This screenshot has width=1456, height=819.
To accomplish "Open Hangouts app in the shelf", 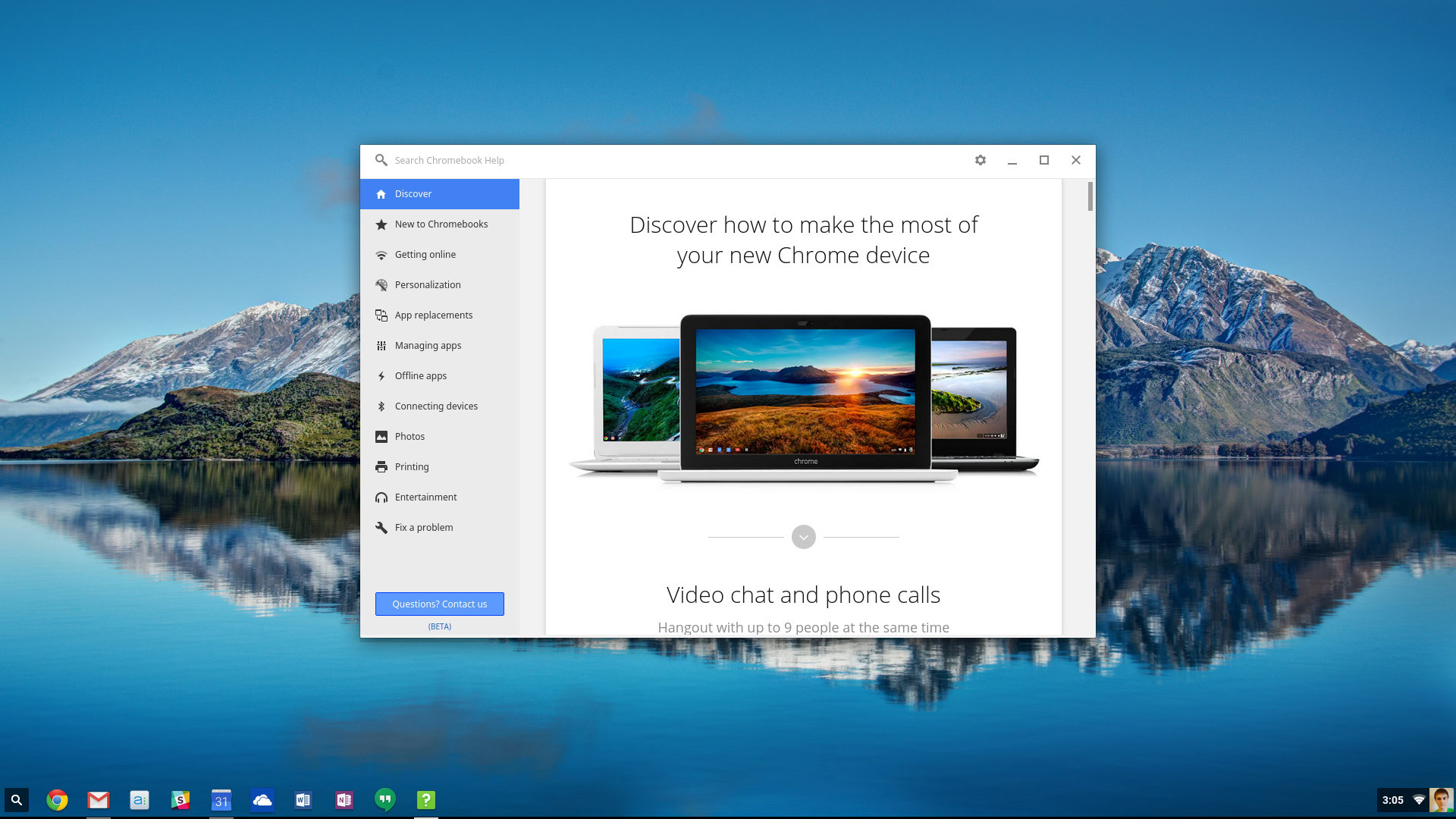I will pyautogui.click(x=385, y=800).
